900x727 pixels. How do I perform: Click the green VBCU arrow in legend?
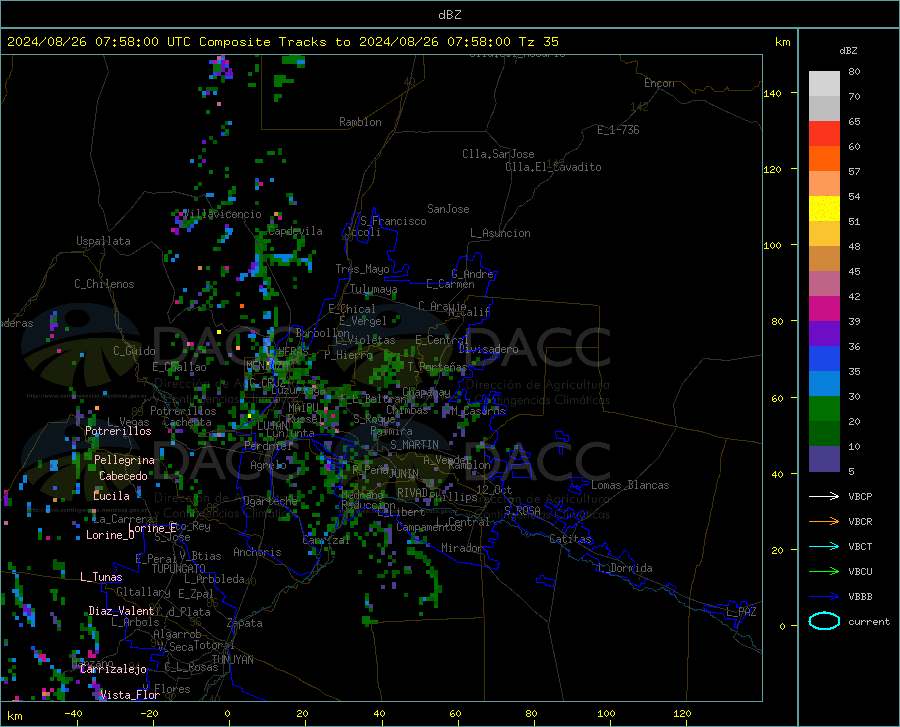pos(824,572)
